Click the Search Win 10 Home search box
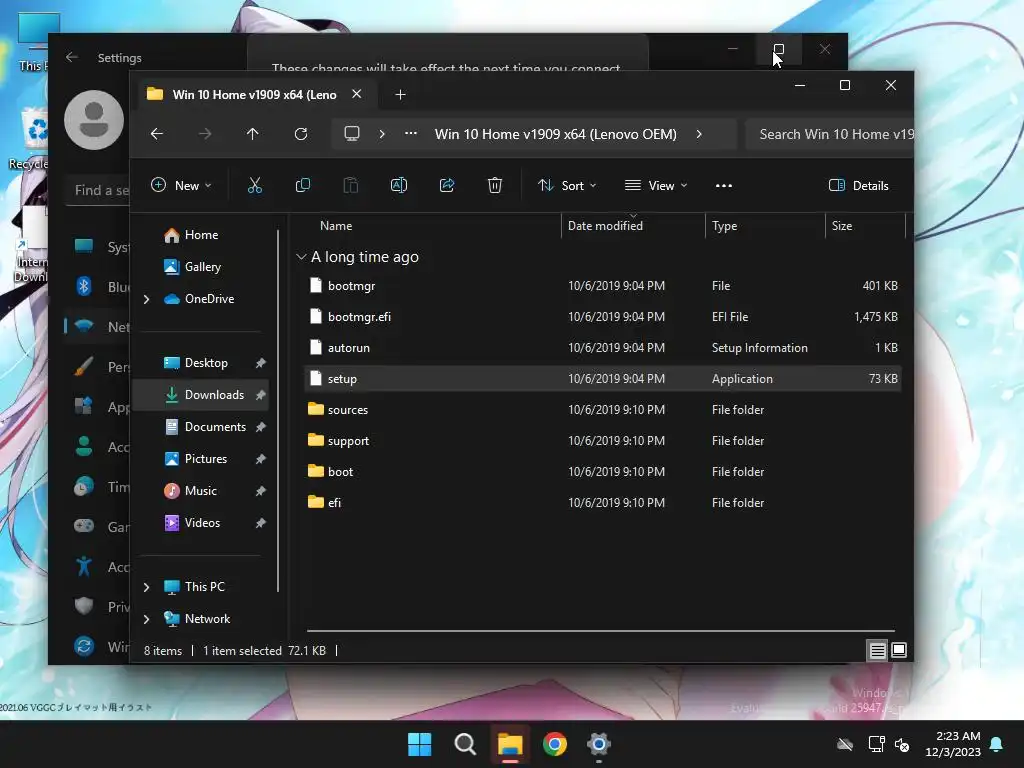1024x768 pixels. 829,134
